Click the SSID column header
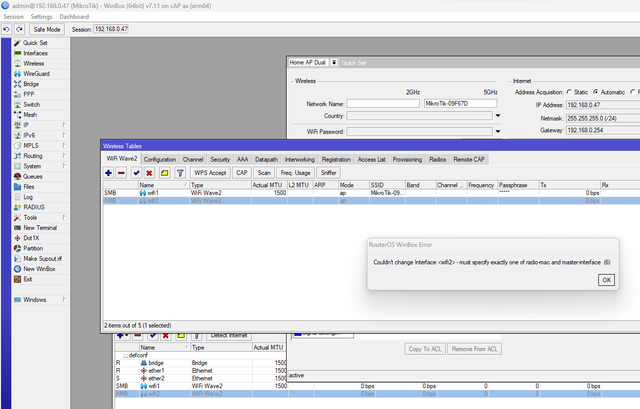This screenshot has height=409, width=640. pyautogui.click(x=387, y=185)
